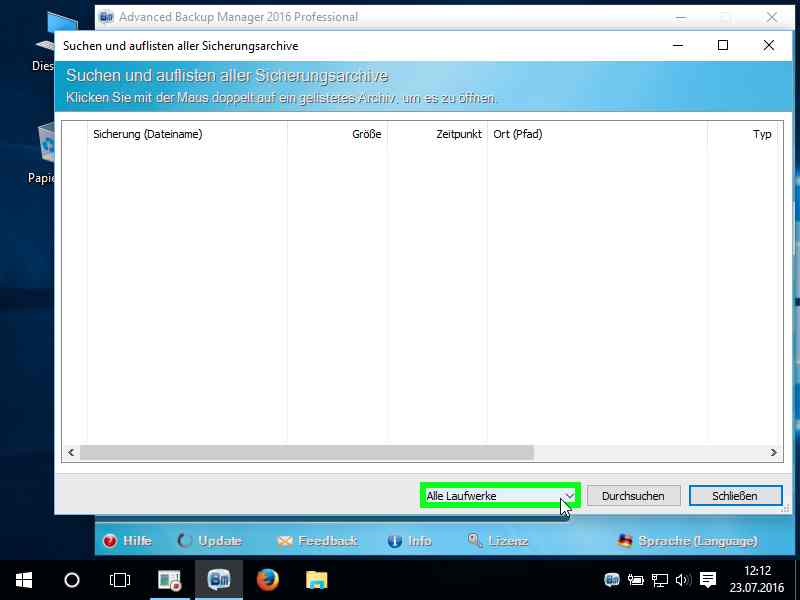Click the taskbar clock showing 12:12
The width and height of the screenshot is (800, 600).
(x=757, y=580)
